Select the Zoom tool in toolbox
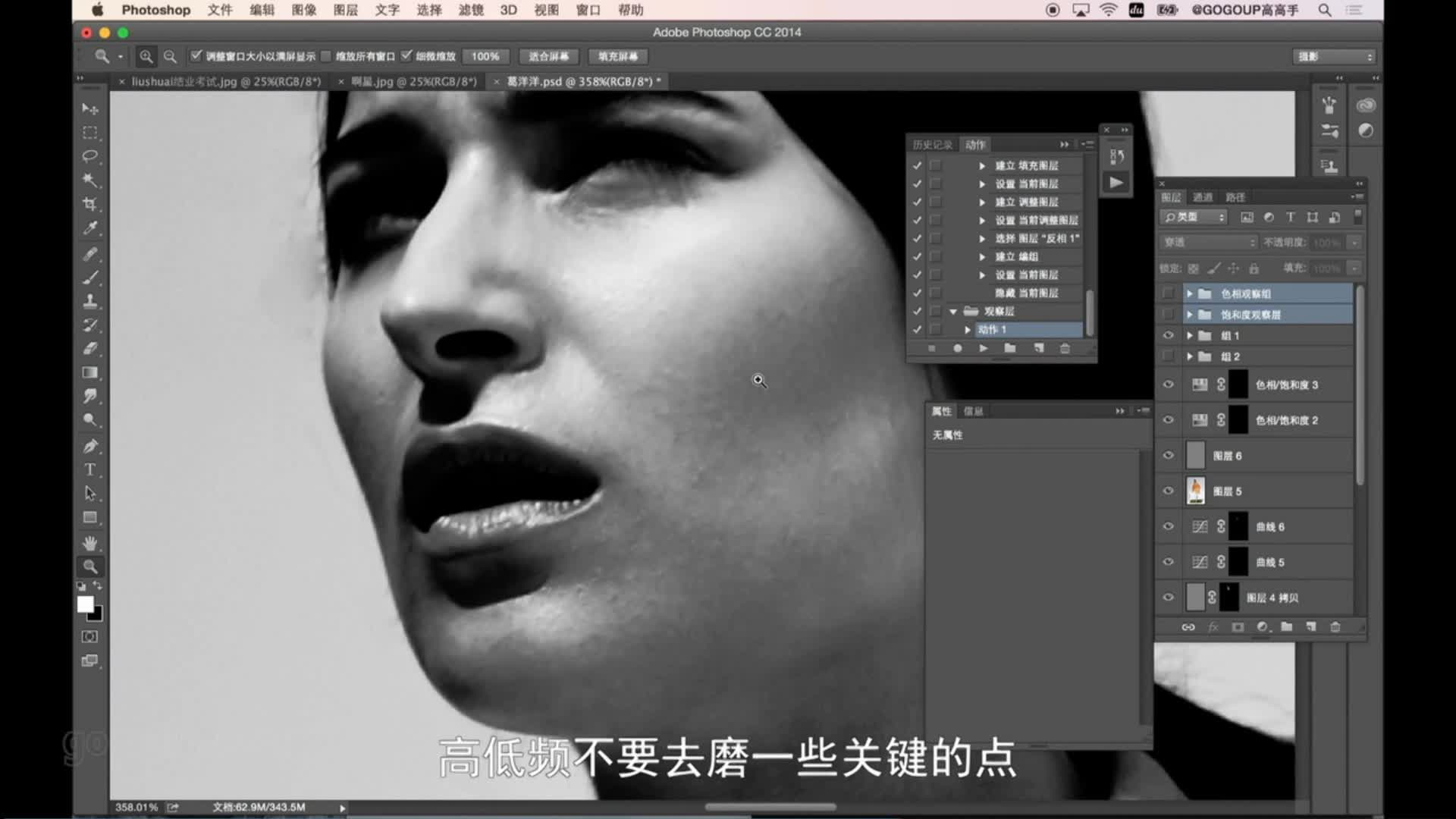The height and width of the screenshot is (819, 1456). click(x=90, y=566)
